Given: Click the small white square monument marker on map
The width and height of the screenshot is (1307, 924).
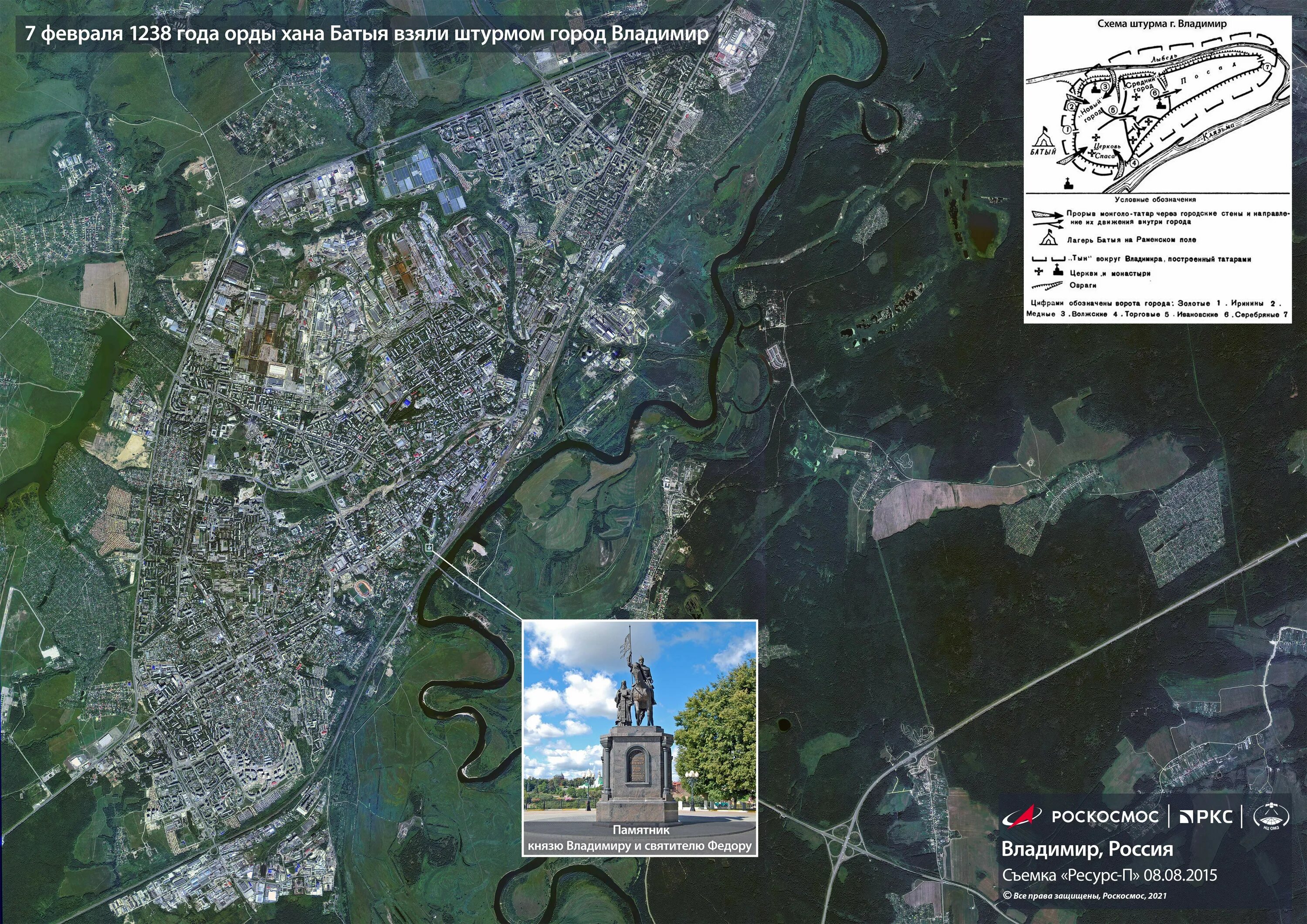Looking at the screenshot, I should (x=429, y=547).
